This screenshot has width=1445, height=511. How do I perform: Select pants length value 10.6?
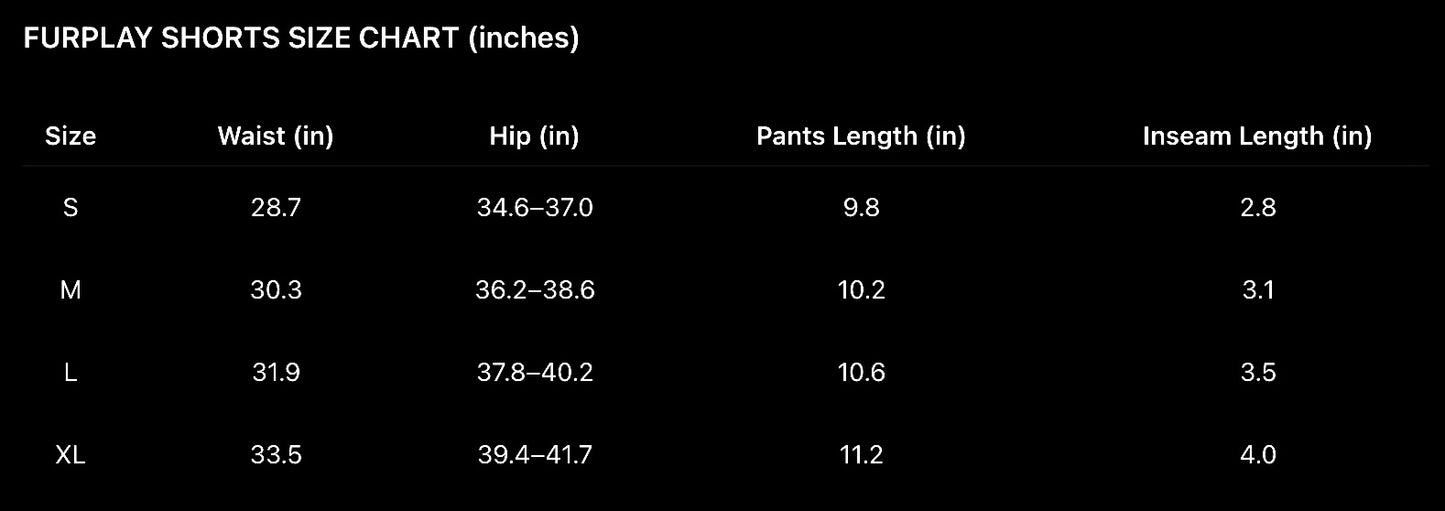coord(860,373)
